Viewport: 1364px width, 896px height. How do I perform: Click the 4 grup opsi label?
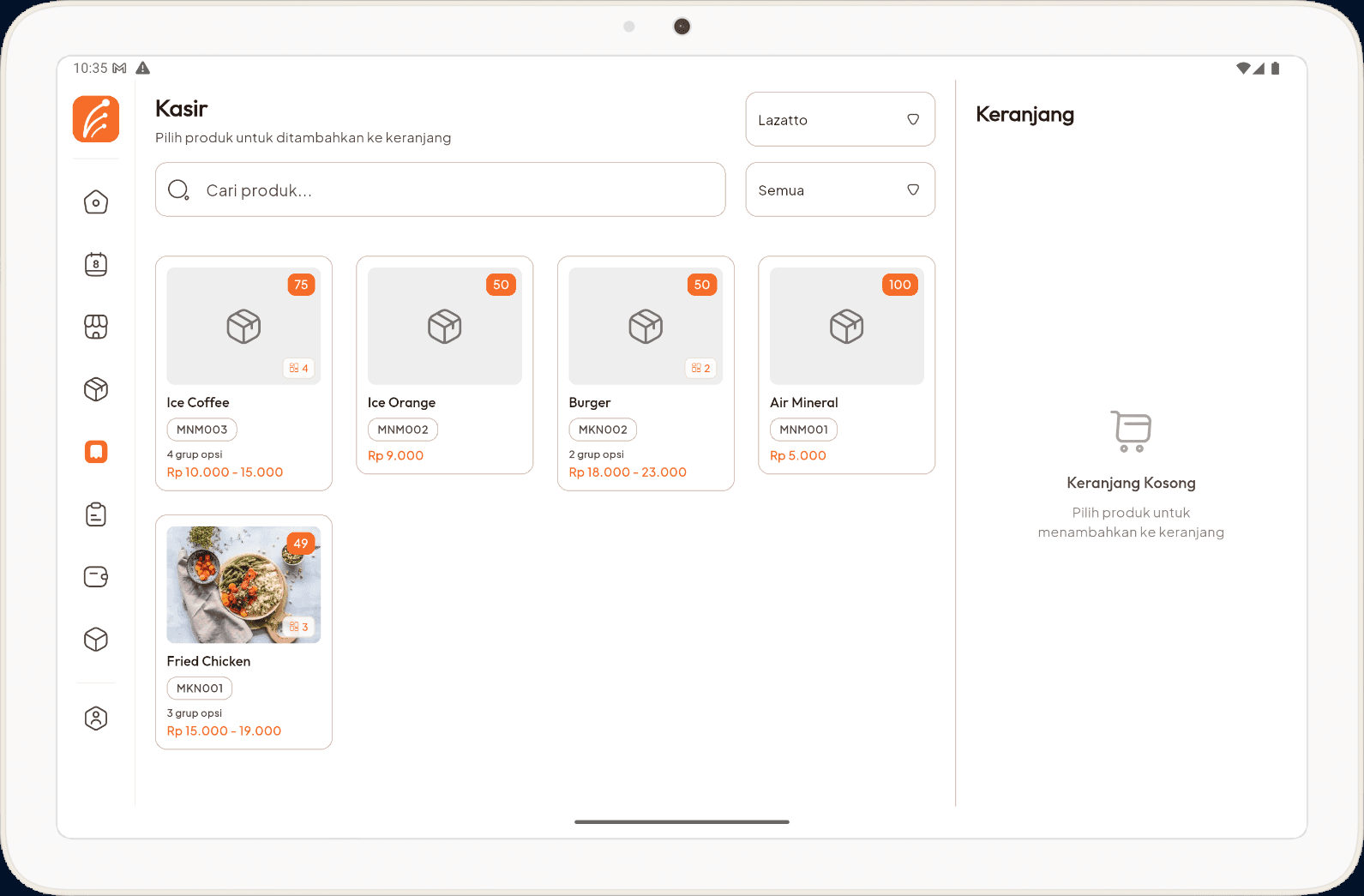click(195, 454)
